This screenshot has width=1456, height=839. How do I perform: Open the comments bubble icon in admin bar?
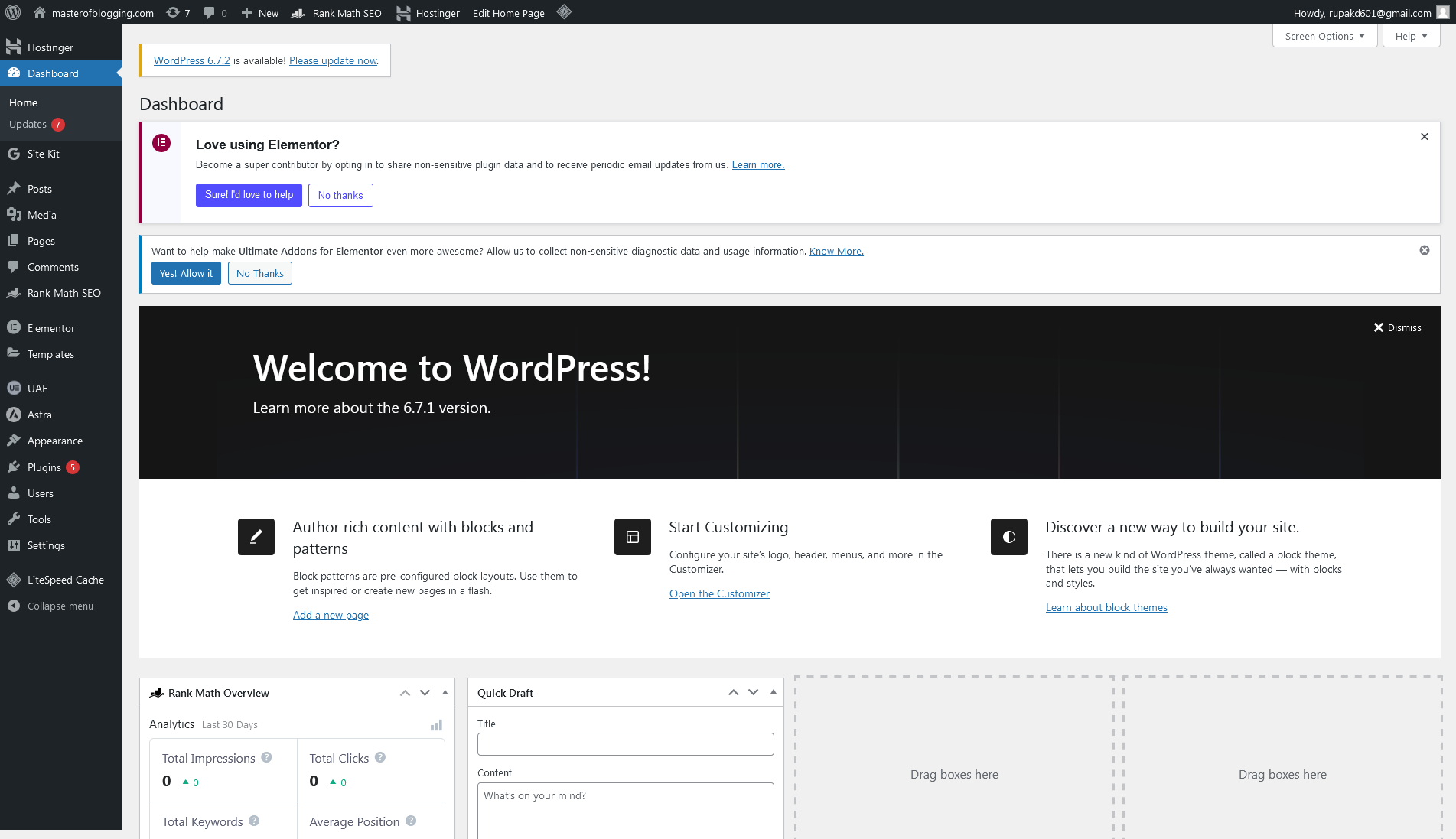(215, 12)
